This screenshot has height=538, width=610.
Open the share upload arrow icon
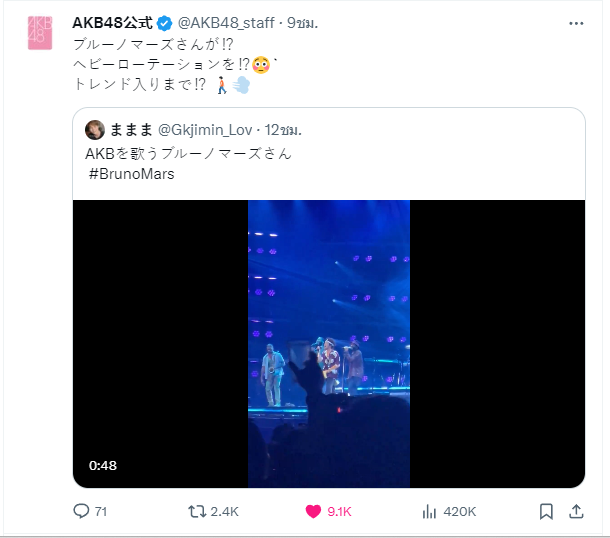[576, 512]
